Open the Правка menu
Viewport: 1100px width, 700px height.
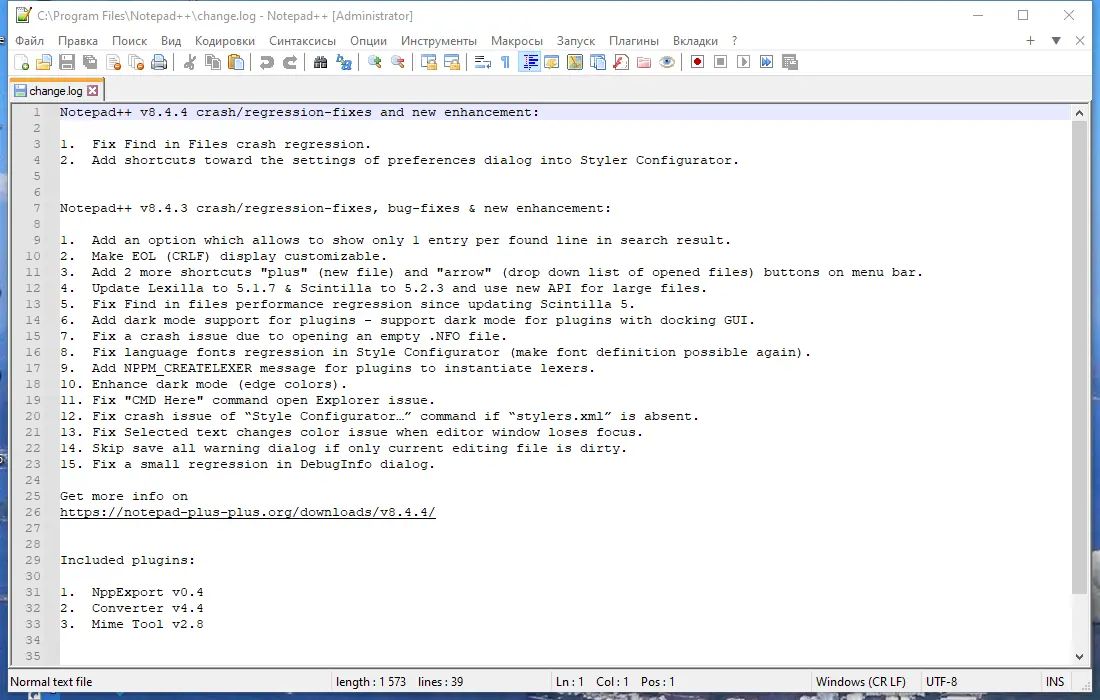point(78,41)
